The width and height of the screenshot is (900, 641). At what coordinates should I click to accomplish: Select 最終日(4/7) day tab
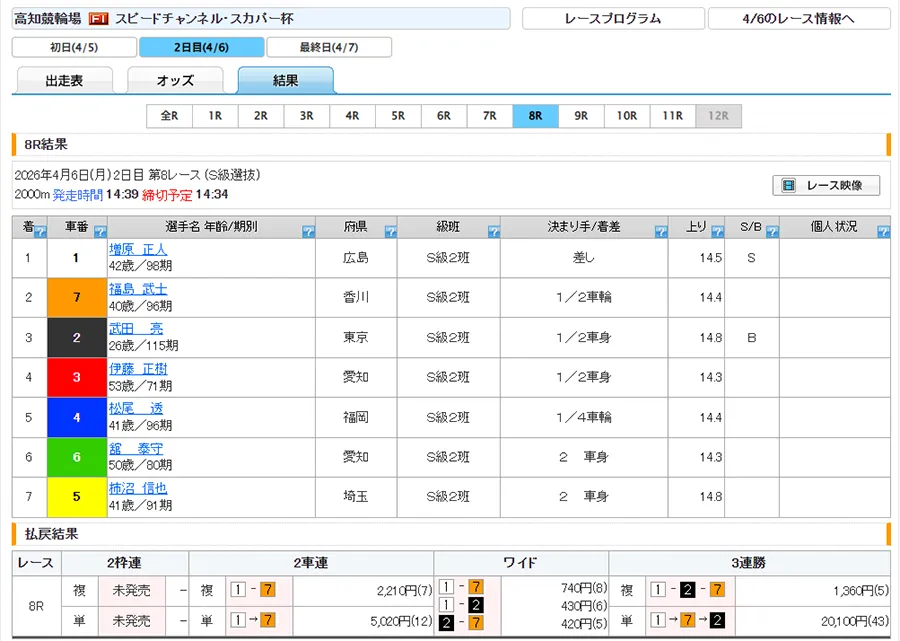point(328,47)
